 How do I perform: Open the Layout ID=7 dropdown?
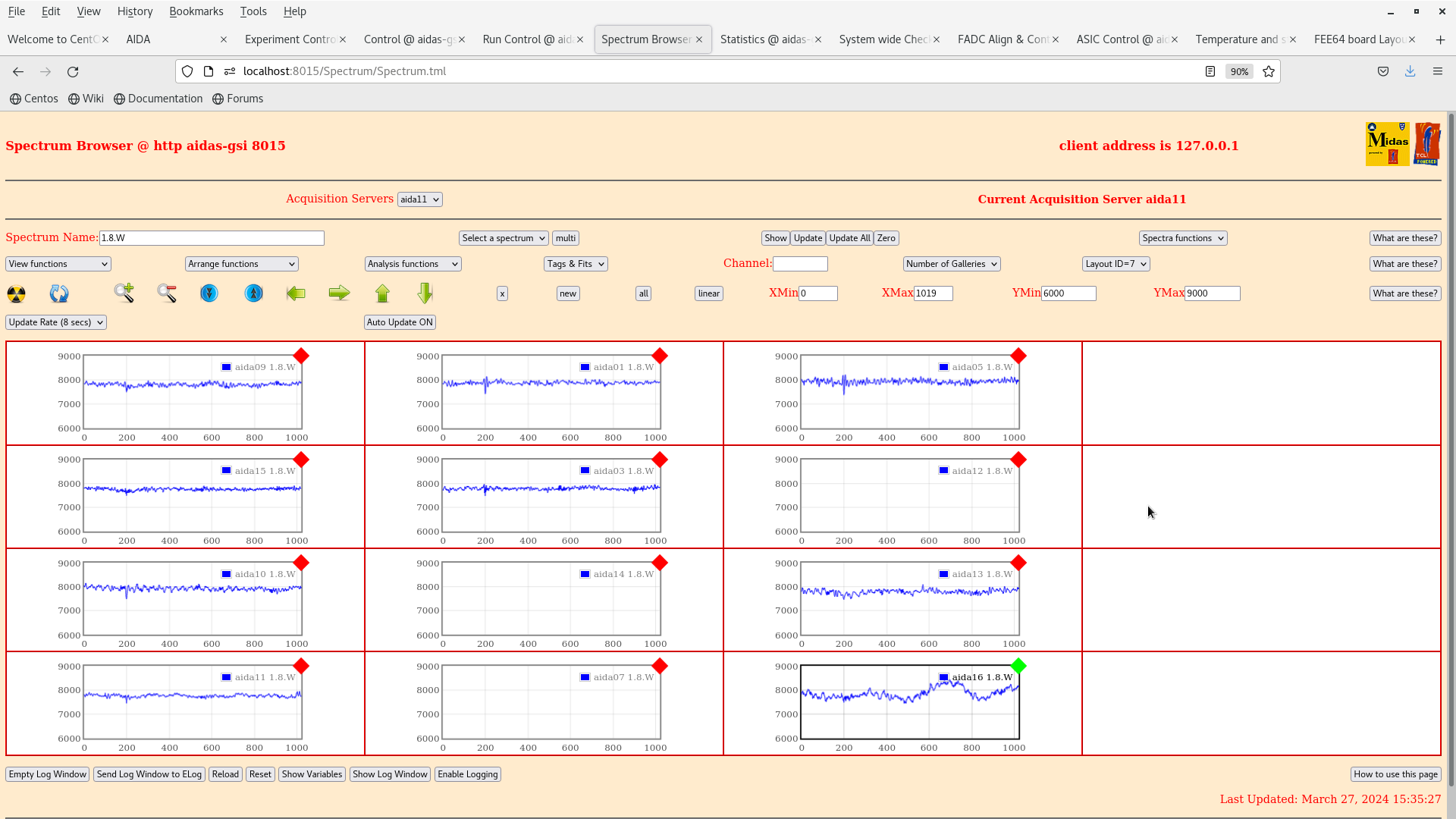point(1116,264)
